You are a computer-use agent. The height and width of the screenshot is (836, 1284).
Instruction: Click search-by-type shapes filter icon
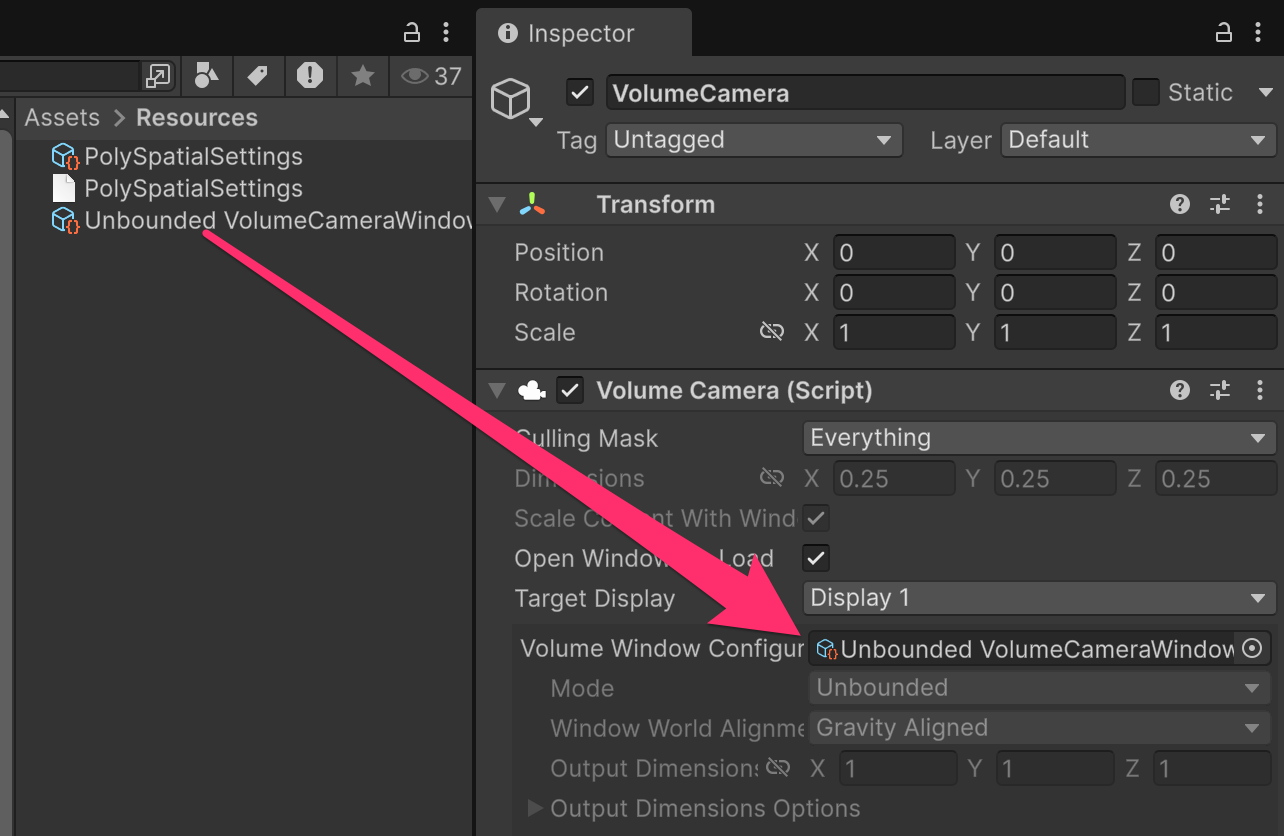coord(206,75)
